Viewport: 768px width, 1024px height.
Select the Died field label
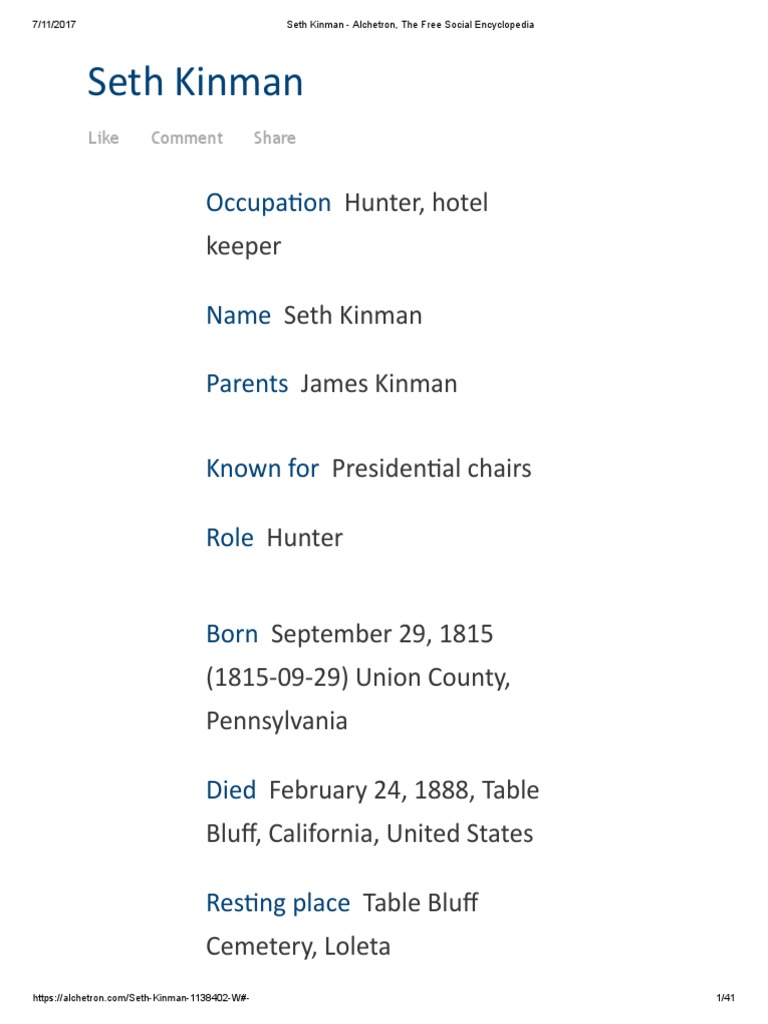tap(231, 790)
